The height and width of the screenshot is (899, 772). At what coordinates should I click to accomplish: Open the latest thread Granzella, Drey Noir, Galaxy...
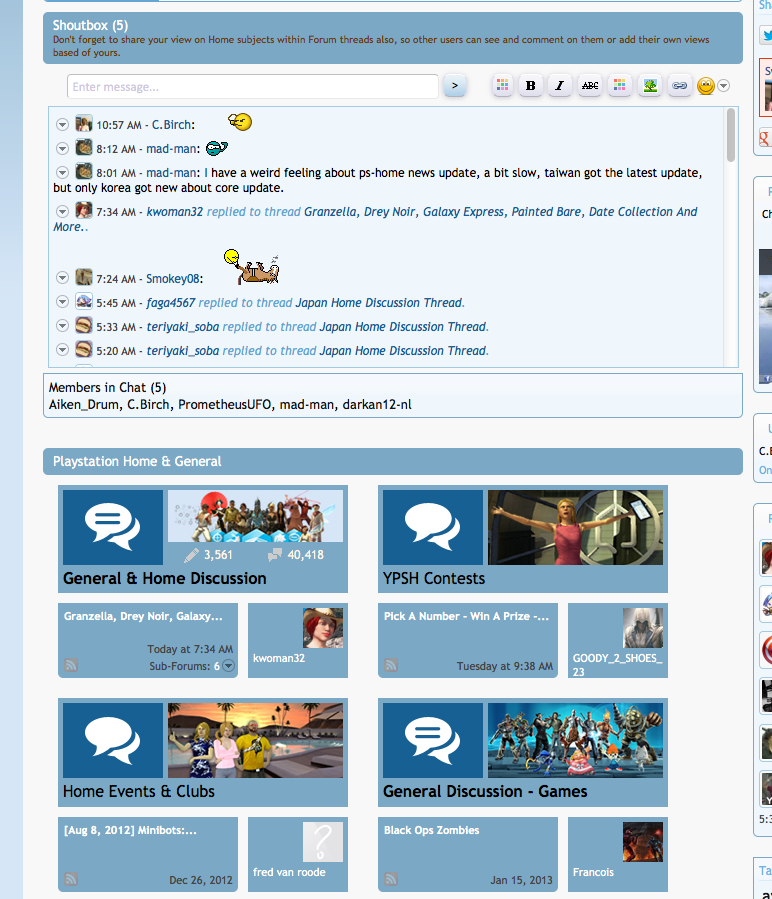click(143, 616)
